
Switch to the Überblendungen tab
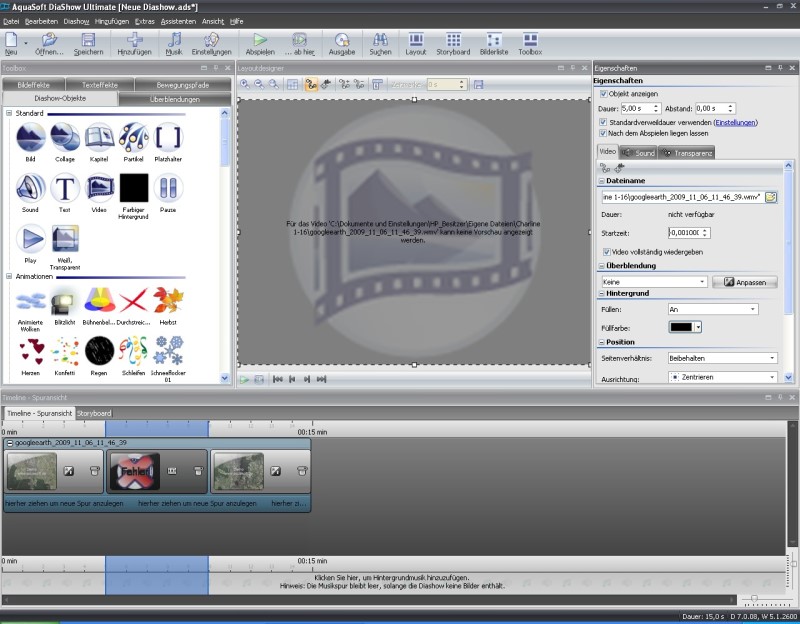click(174, 99)
